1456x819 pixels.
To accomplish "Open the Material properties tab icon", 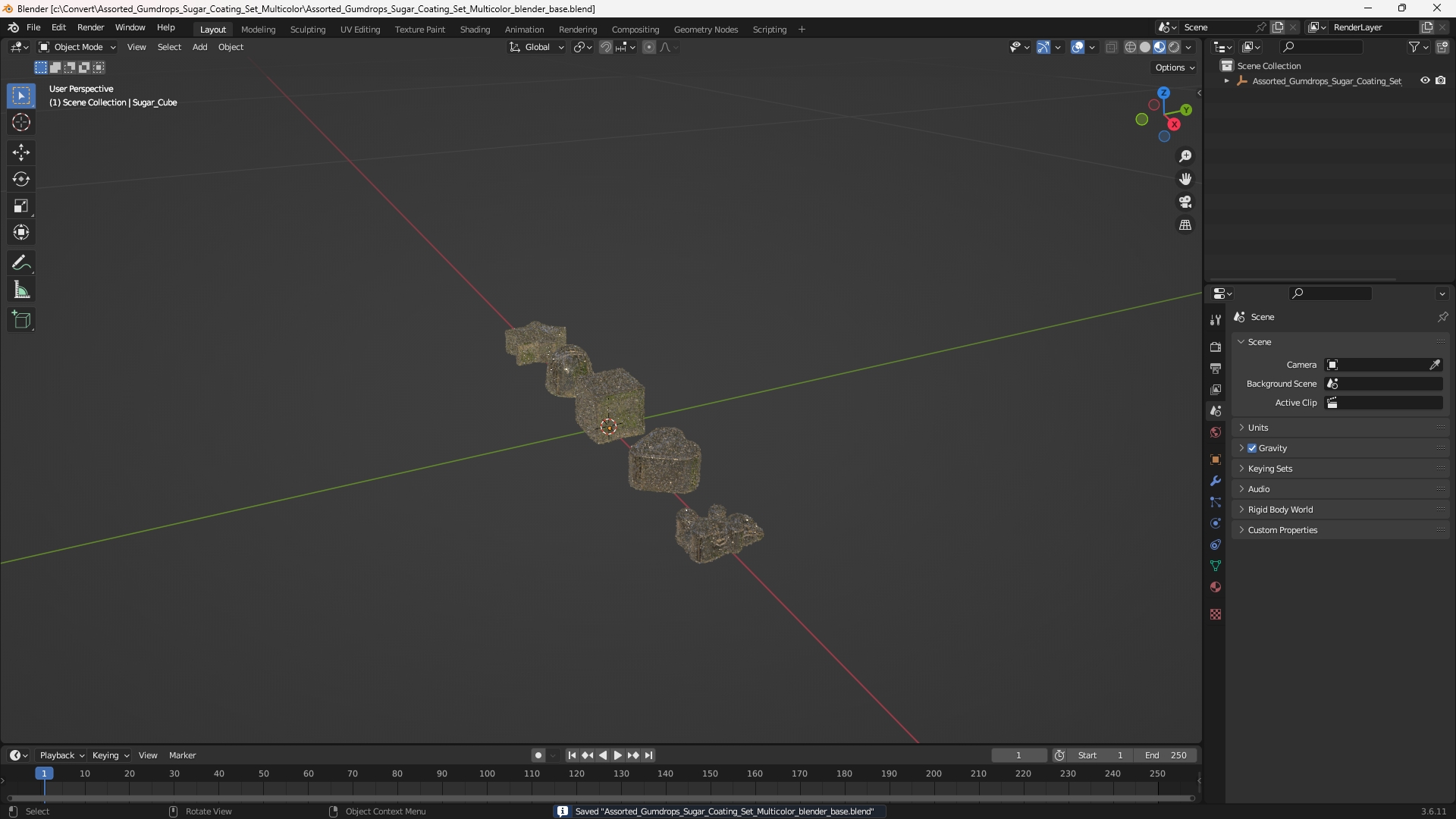I will [1216, 587].
